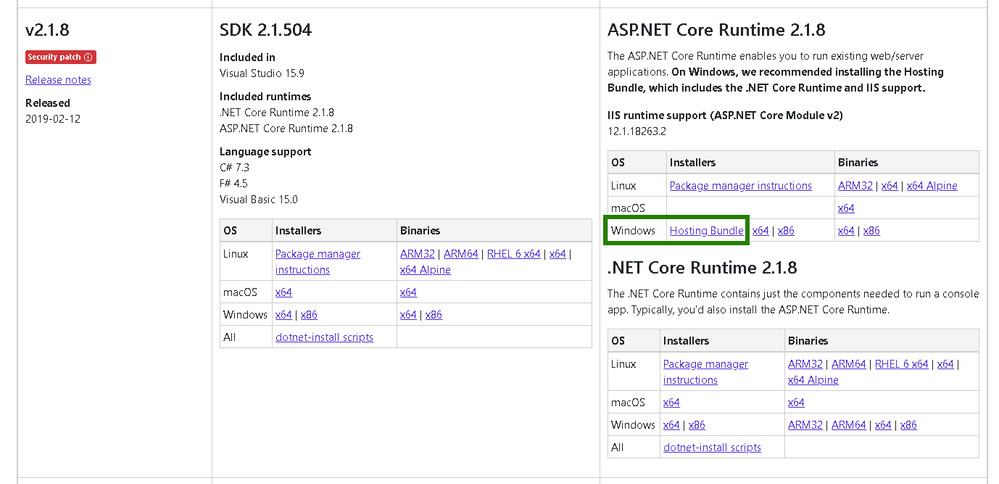Download .NET Core Runtime 2.1.8 Windows ARM64 binary

pos(848,425)
